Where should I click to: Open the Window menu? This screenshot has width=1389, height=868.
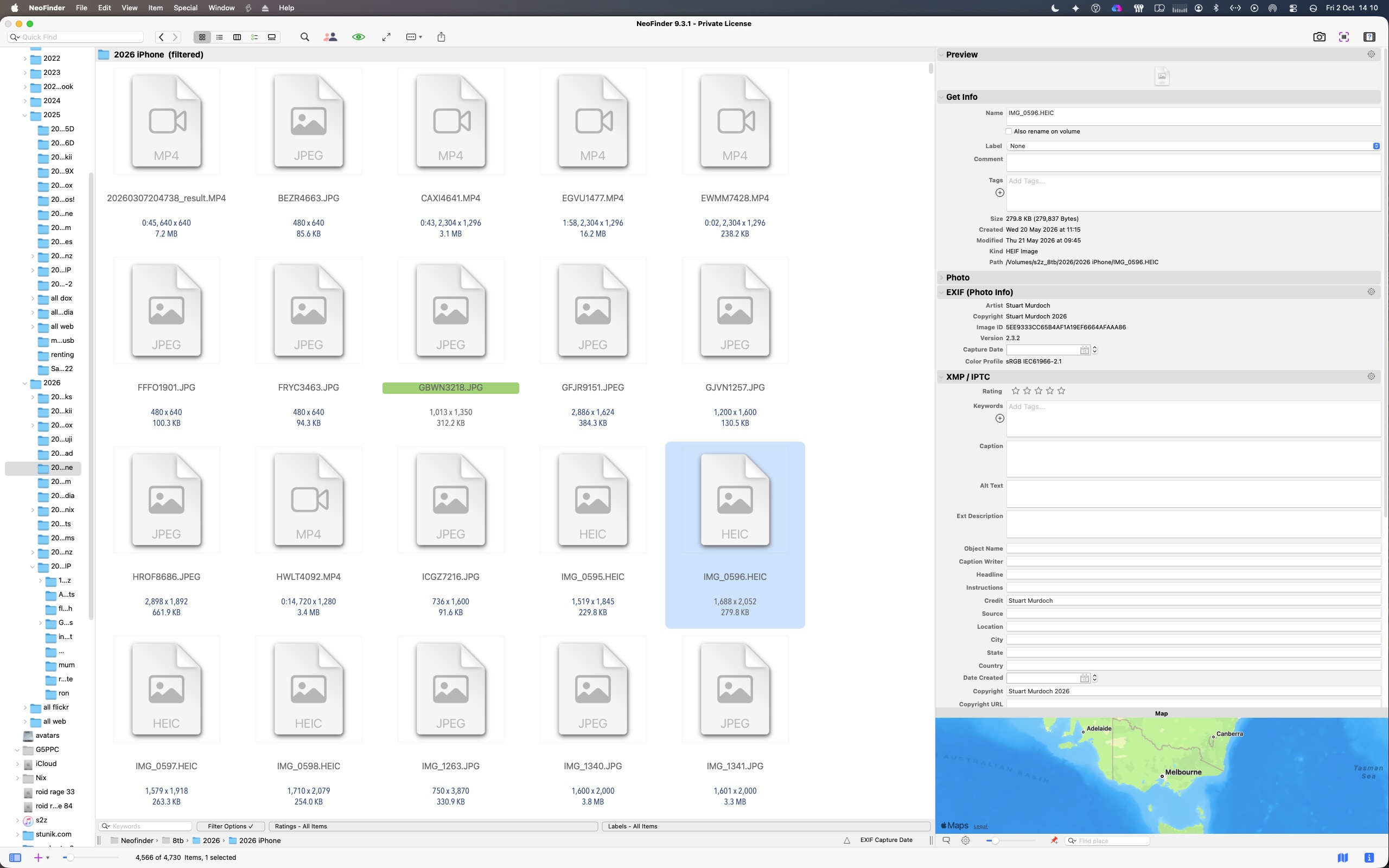221,8
